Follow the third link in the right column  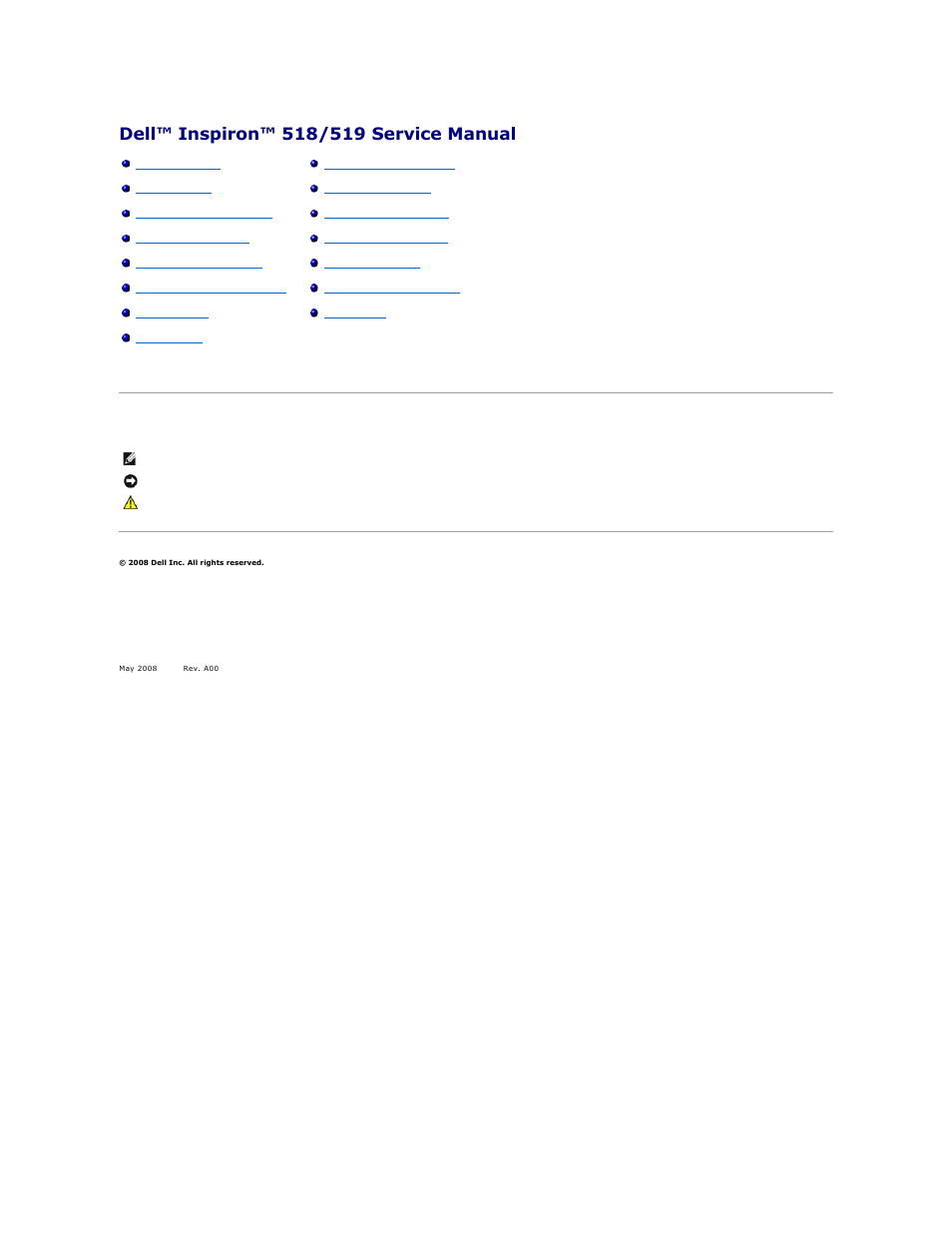(386, 216)
